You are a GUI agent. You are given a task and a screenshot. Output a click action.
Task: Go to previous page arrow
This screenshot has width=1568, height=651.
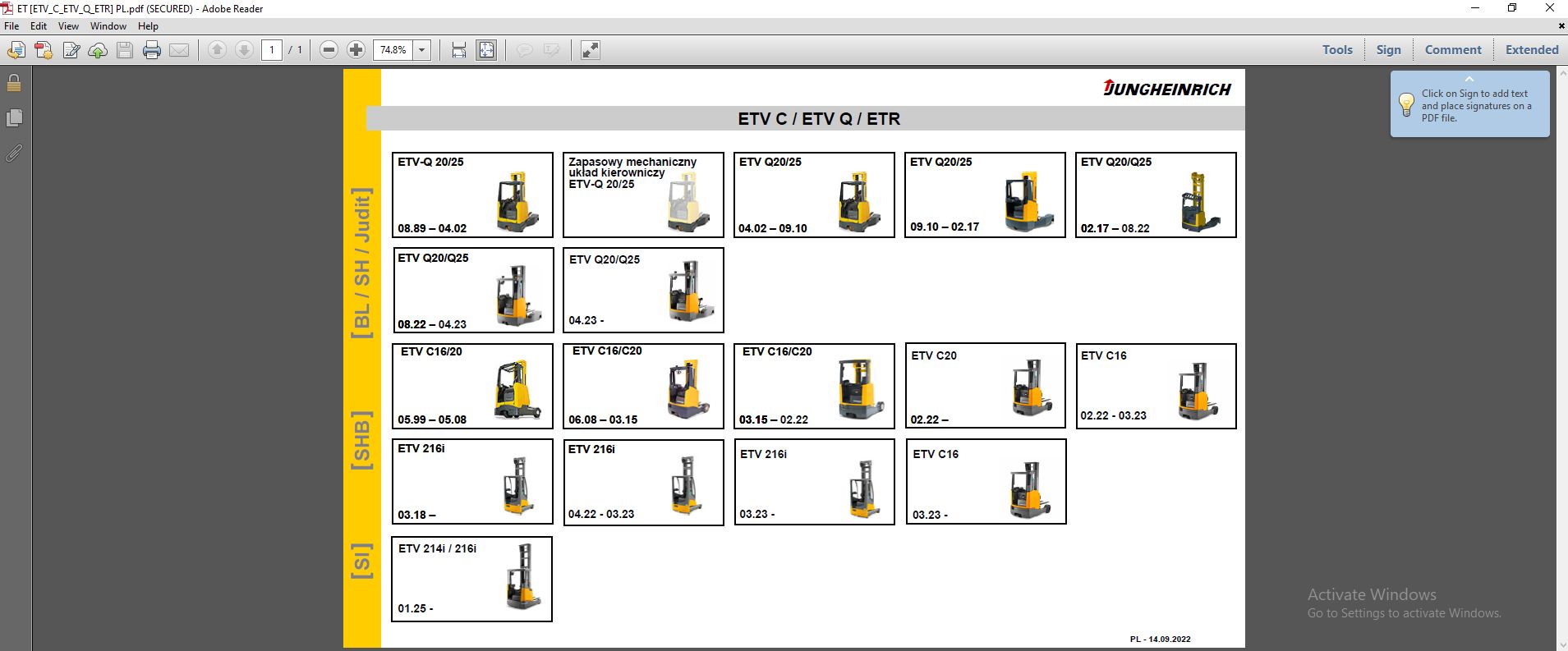[217, 50]
